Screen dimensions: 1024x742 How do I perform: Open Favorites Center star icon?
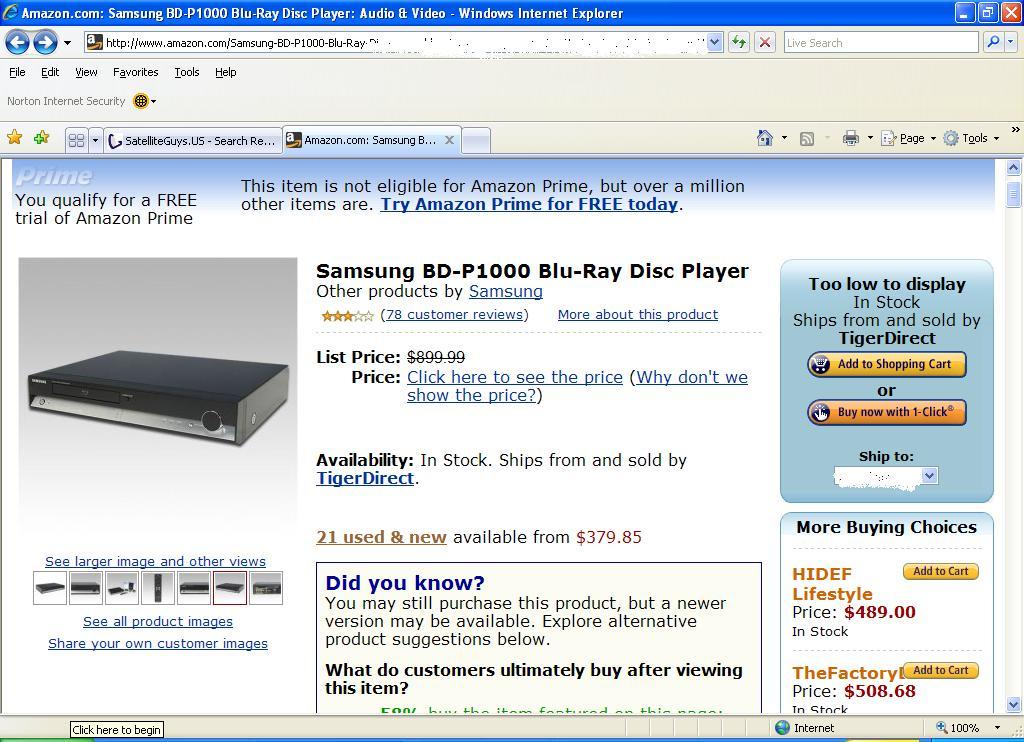click(x=14, y=138)
